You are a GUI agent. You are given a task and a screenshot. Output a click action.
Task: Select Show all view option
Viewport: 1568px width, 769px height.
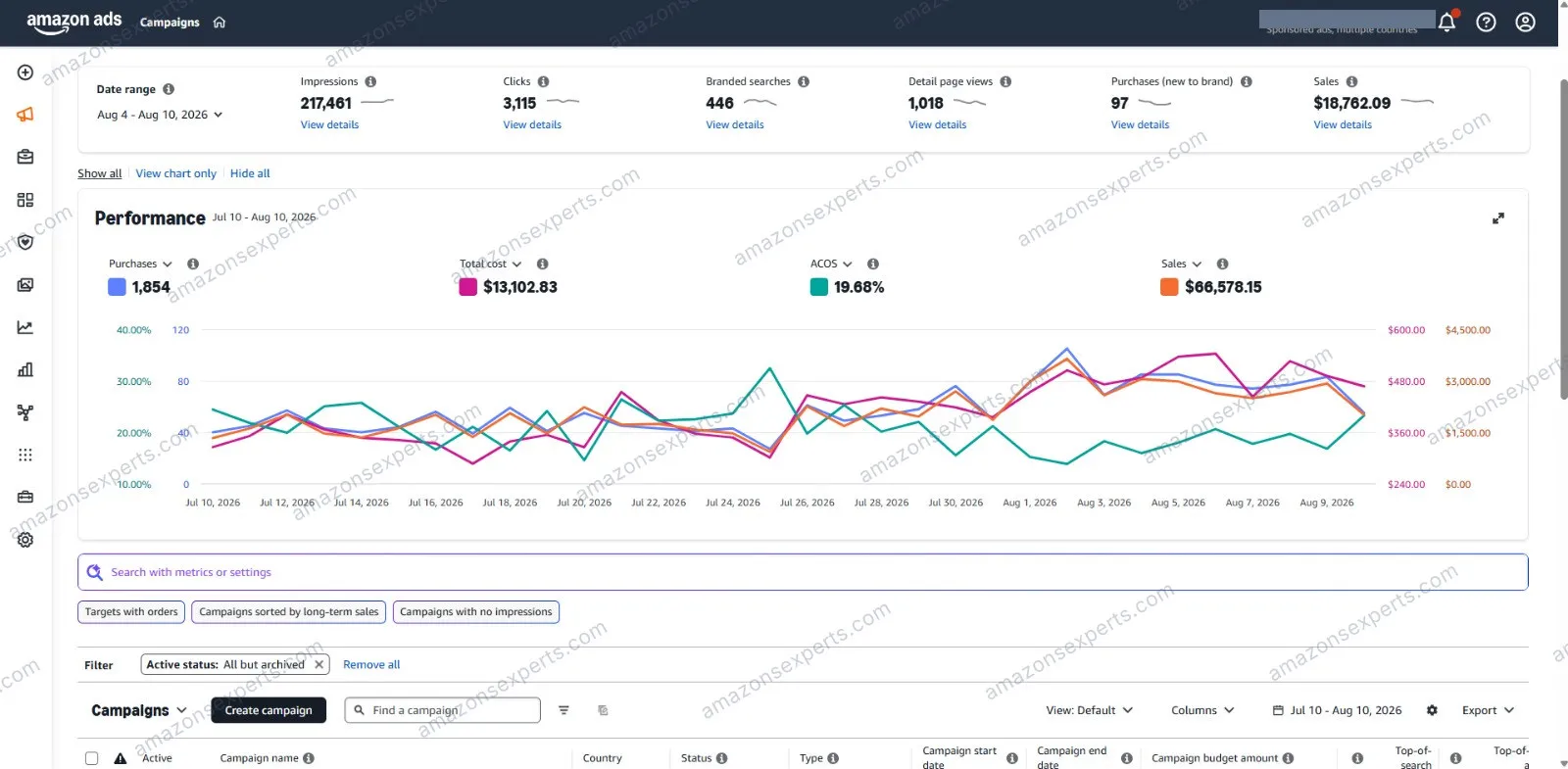(x=100, y=173)
